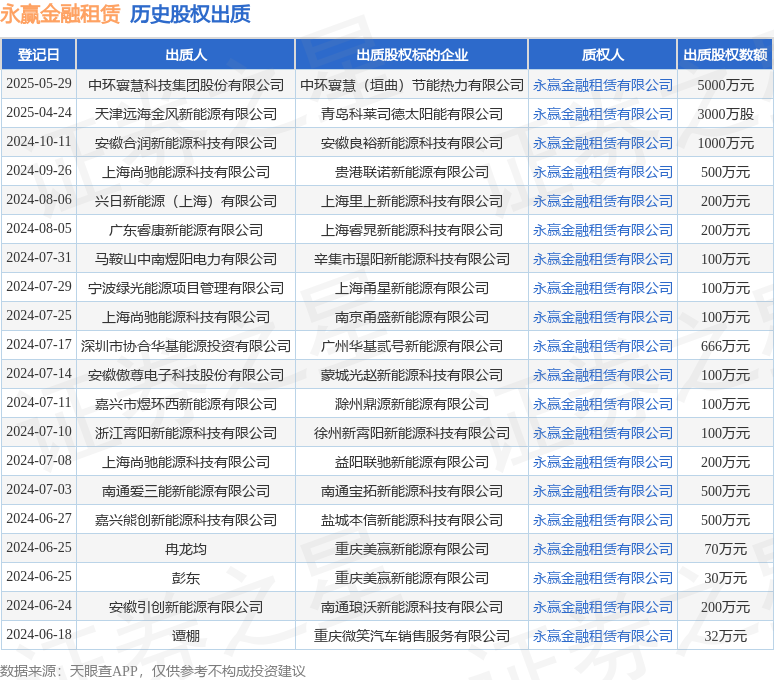
Task: Select pledgor 冉龙均
Action: (186, 549)
